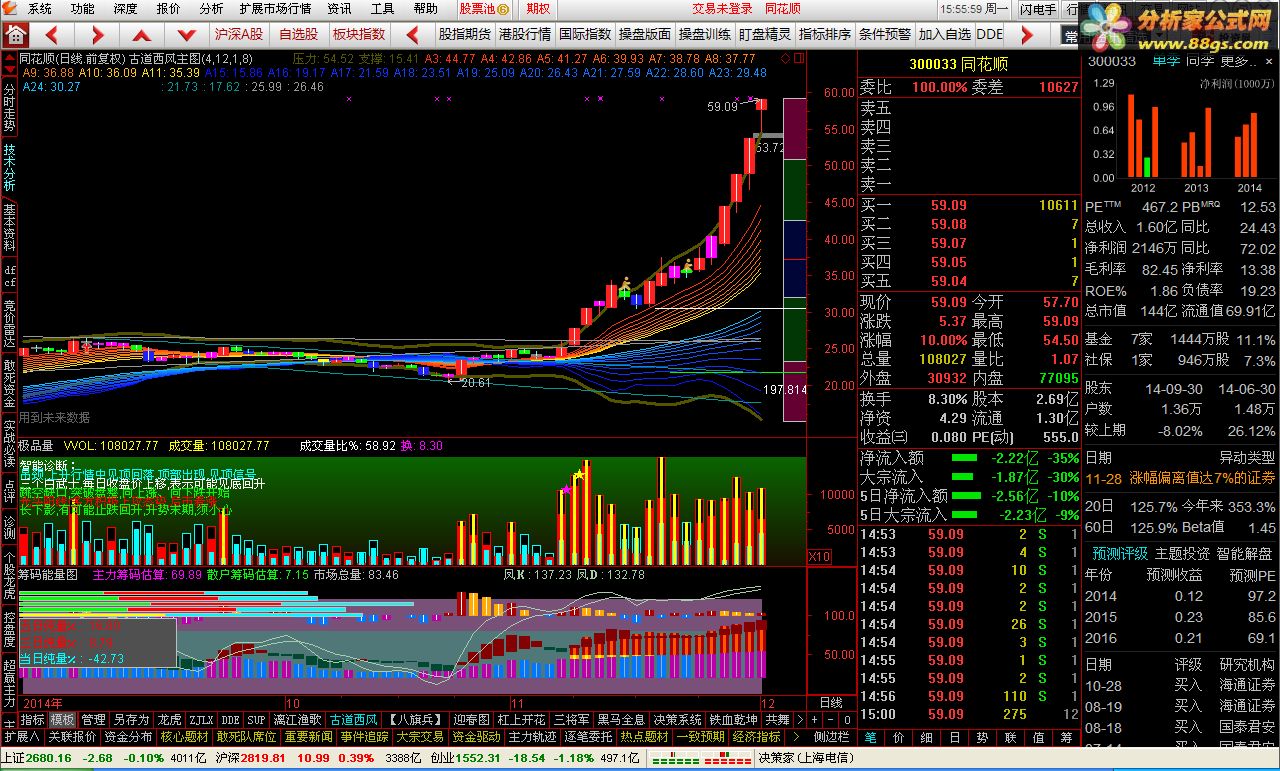Image resolution: width=1280 pixels, height=771 pixels.
Task: Select the 基本资料 sidebar tab
Action: click(9, 228)
